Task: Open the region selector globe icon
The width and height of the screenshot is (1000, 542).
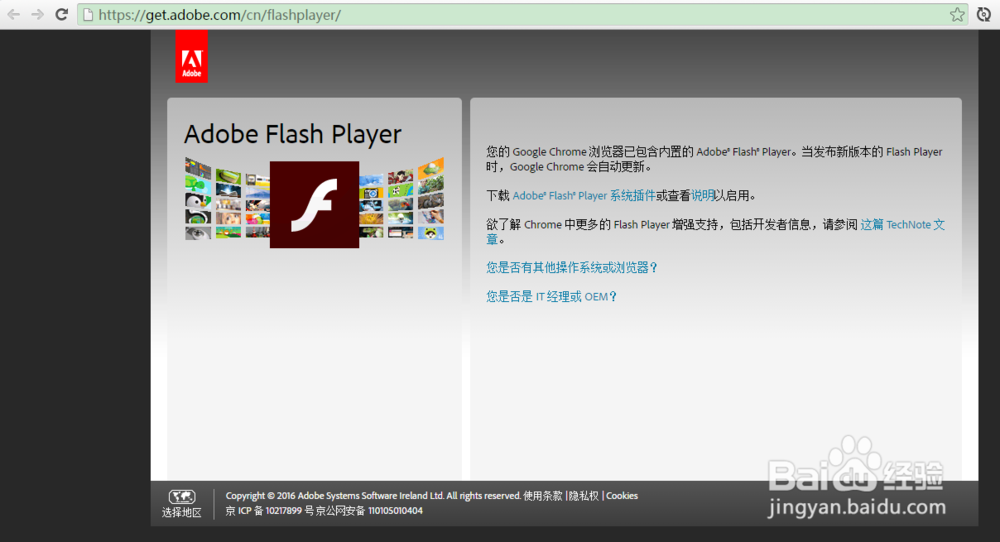Action: [x=182, y=496]
